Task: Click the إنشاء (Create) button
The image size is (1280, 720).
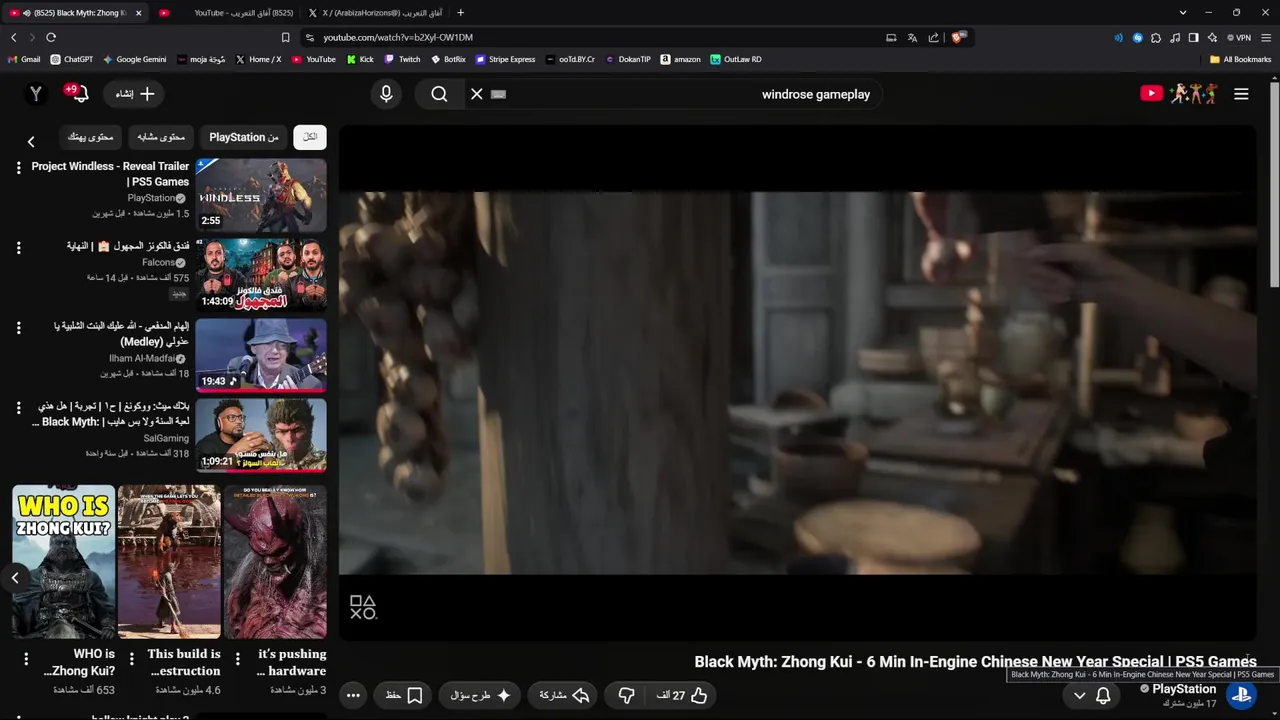Action: click(134, 94)
